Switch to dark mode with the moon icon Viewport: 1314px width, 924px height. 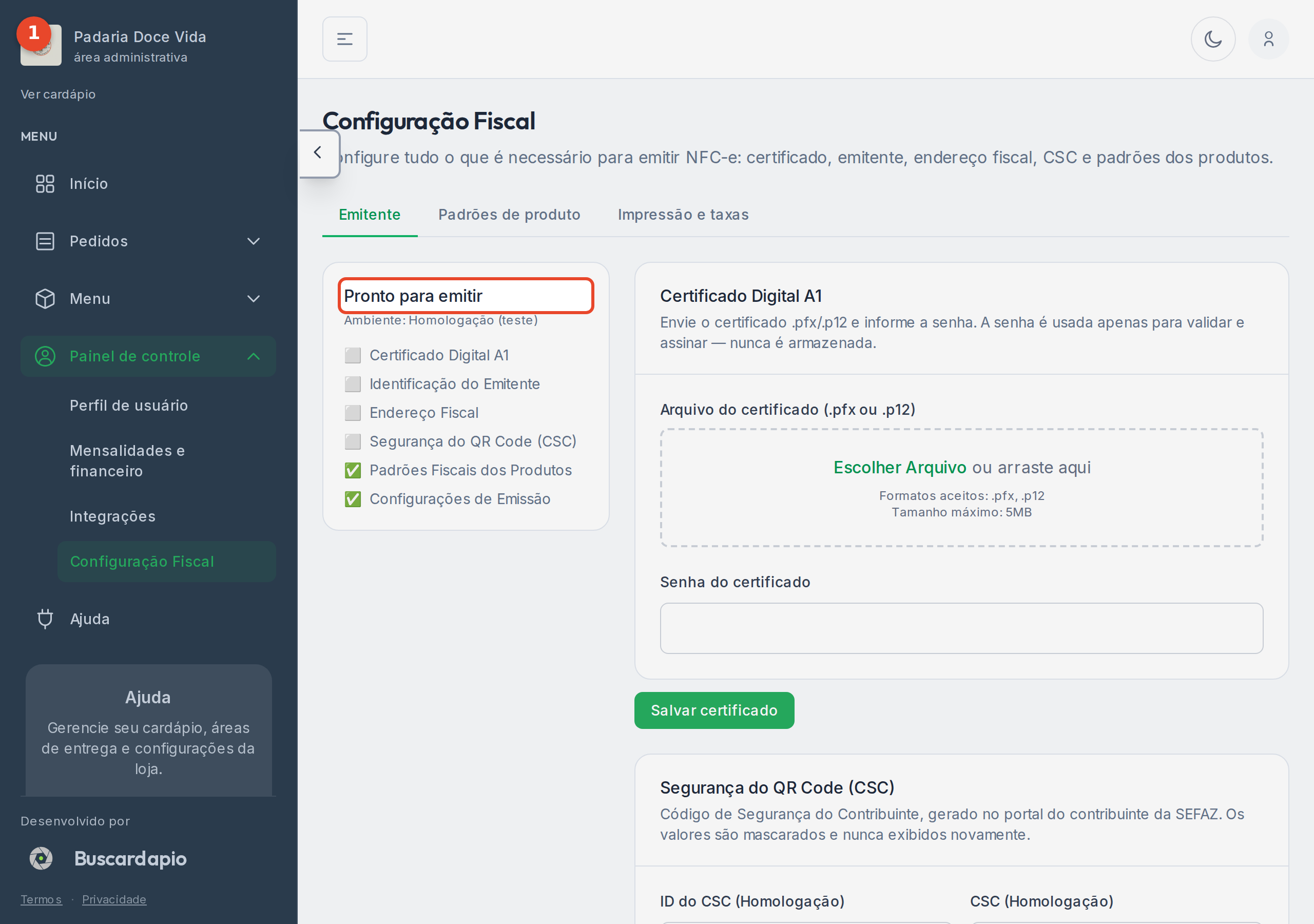click(x=1213, y=39)
